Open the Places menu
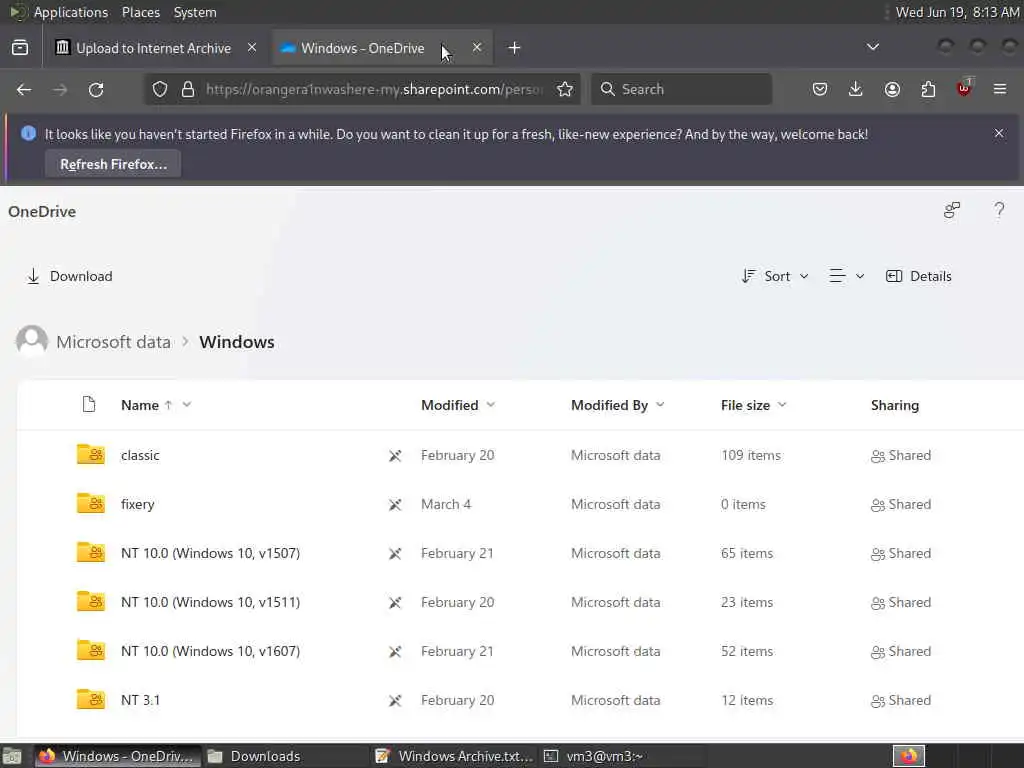Image resolution: width=1024 pixels, height=768 pixels. pyautogui.click(x=140, y=12)
